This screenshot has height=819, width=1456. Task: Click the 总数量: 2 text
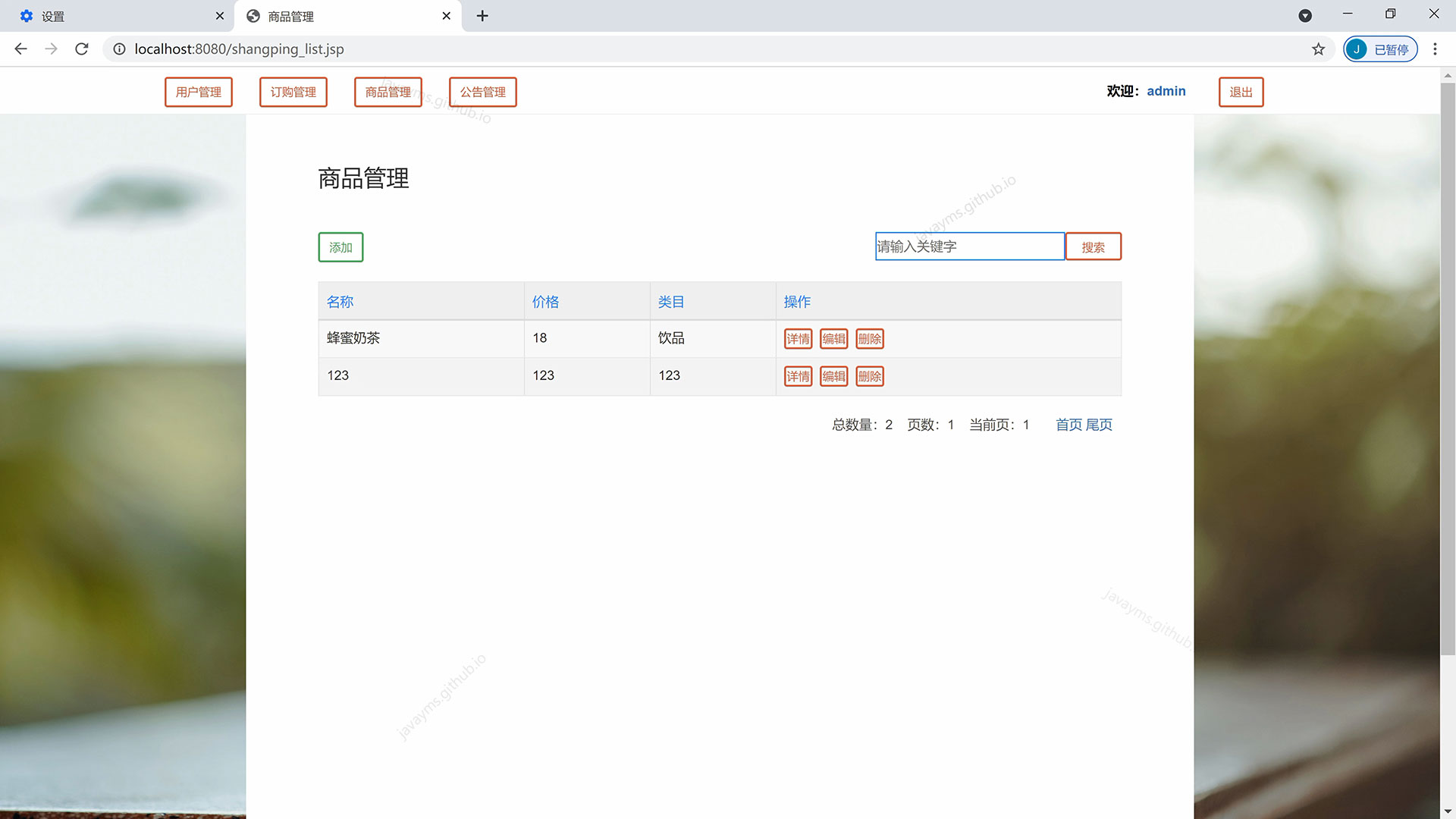pos(862,425)
